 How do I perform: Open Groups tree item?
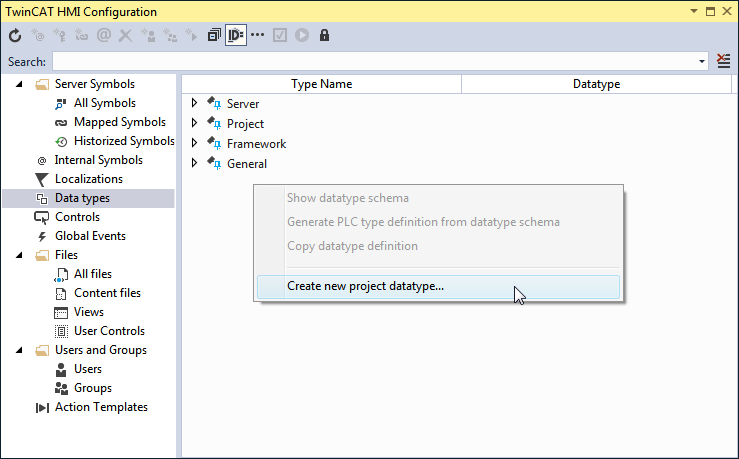[x=93, y=388]
